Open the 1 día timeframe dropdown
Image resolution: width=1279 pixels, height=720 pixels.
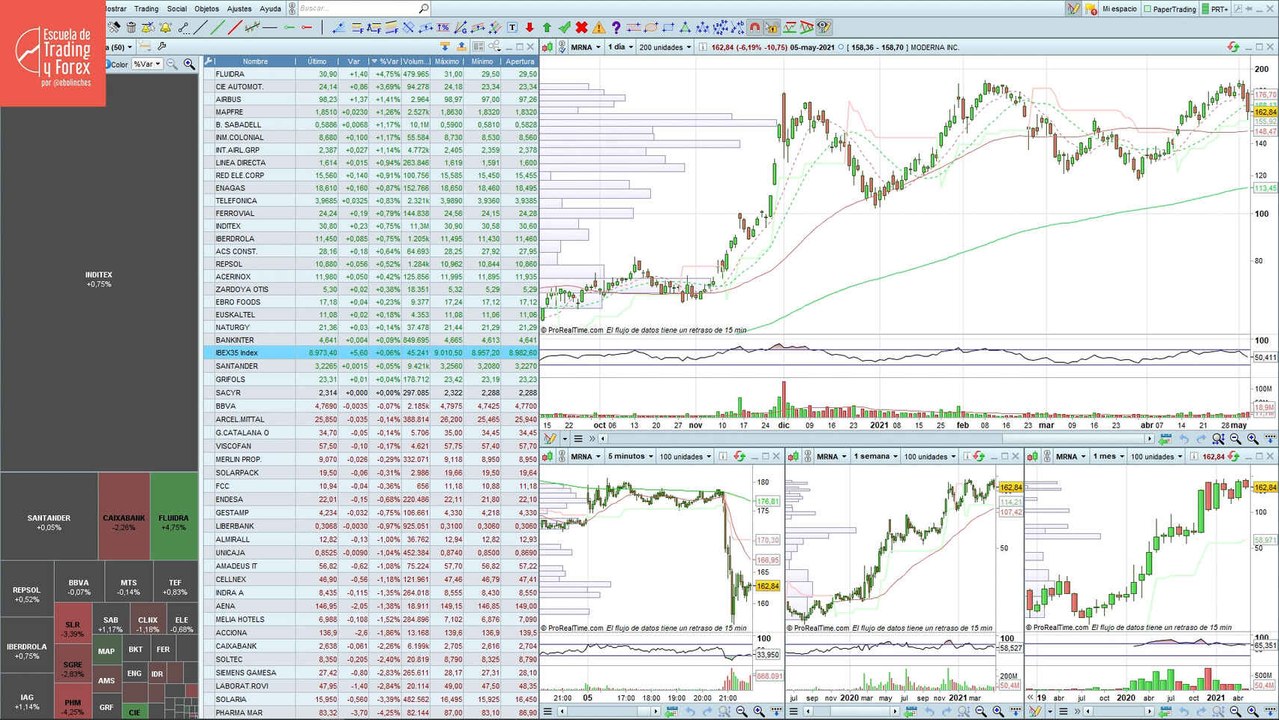pyautogui.click(x=620, y=47)
